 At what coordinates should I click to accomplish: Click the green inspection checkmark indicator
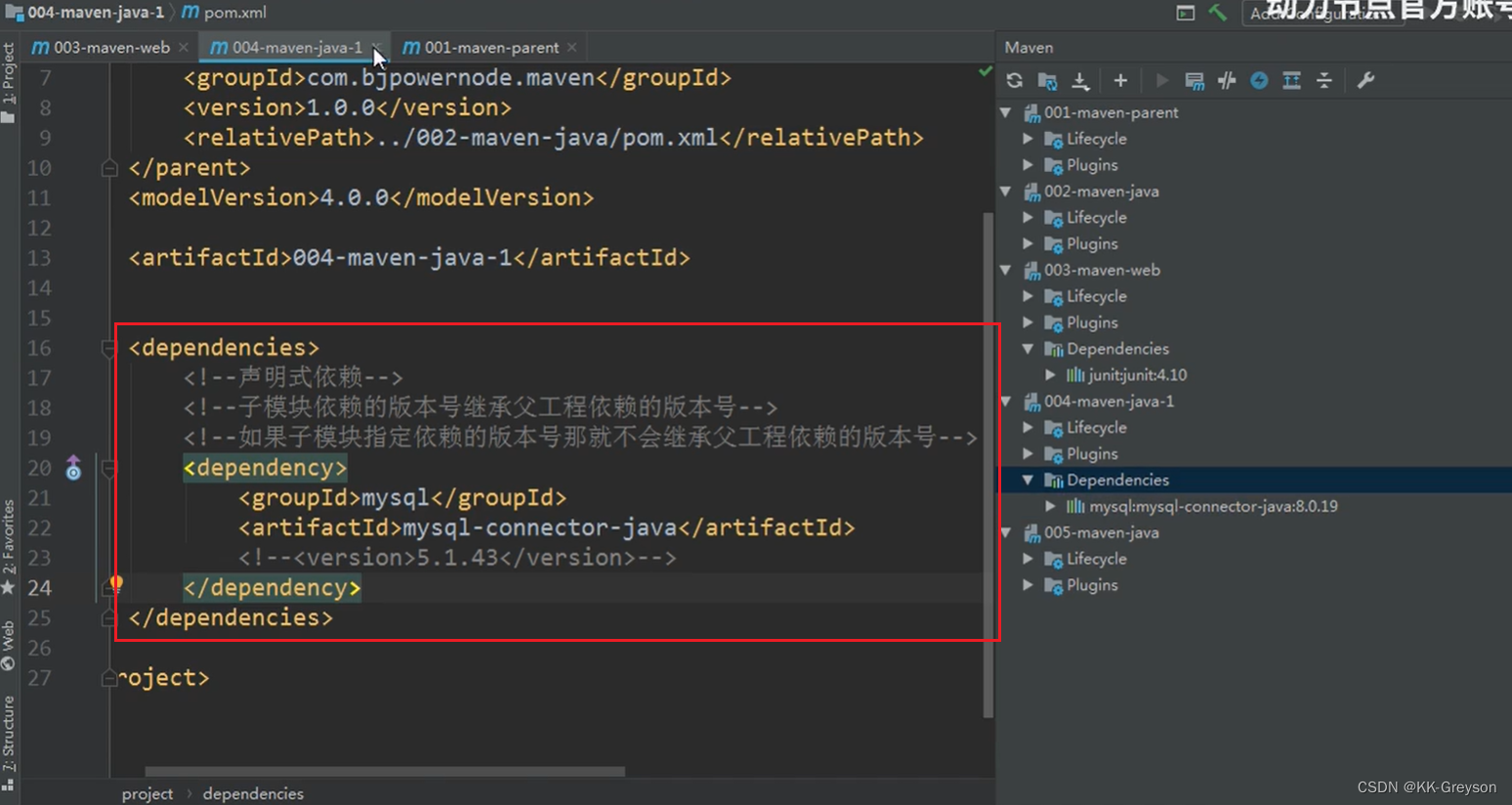tap(985, 71)
